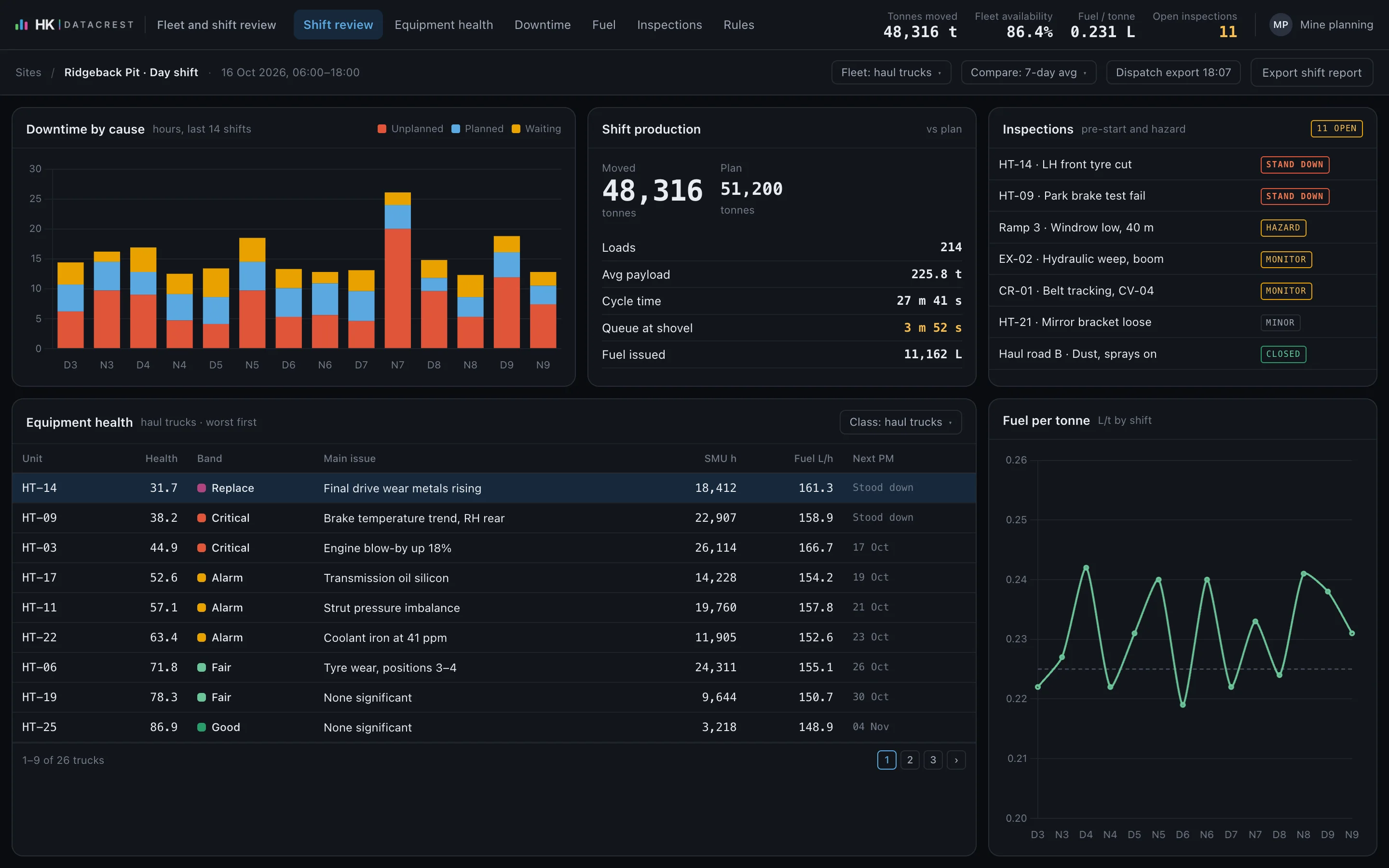This screenshot has width=1389, height=868.
Task: Open the Fleet: haul trucks dropdown
Action: point(891,72)
